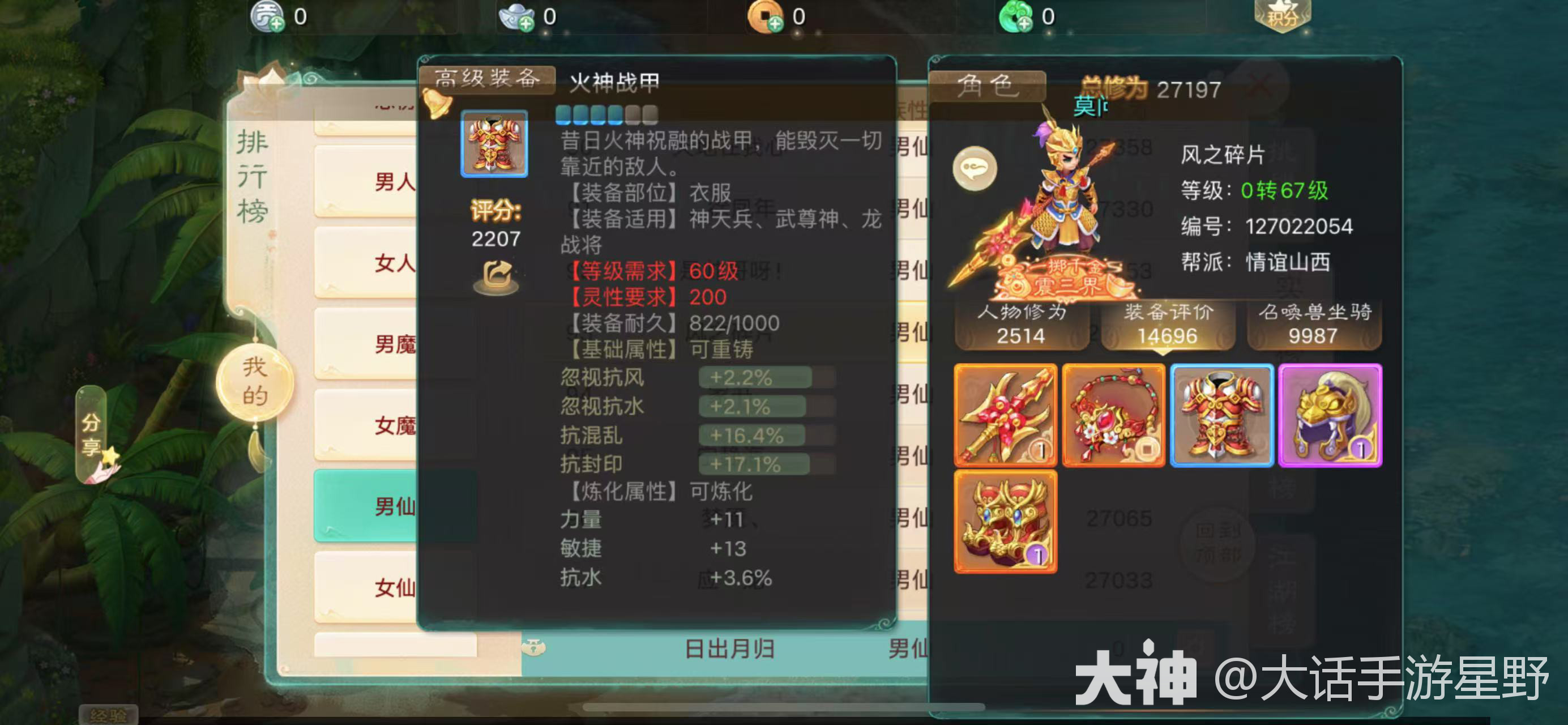Image resolution: width=1568 pixels, height=725 pixels.
Task: Open the chat bubble icon beside character
Action: (x=975, y=169)
